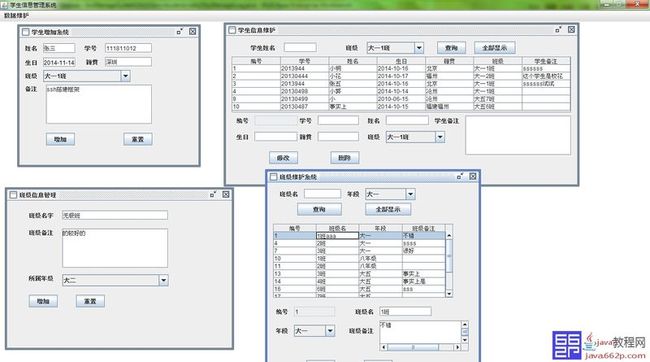The image size is (650, 362).
Task: Select student cell 2010-06-15
Action: click(x=401, y=99)
